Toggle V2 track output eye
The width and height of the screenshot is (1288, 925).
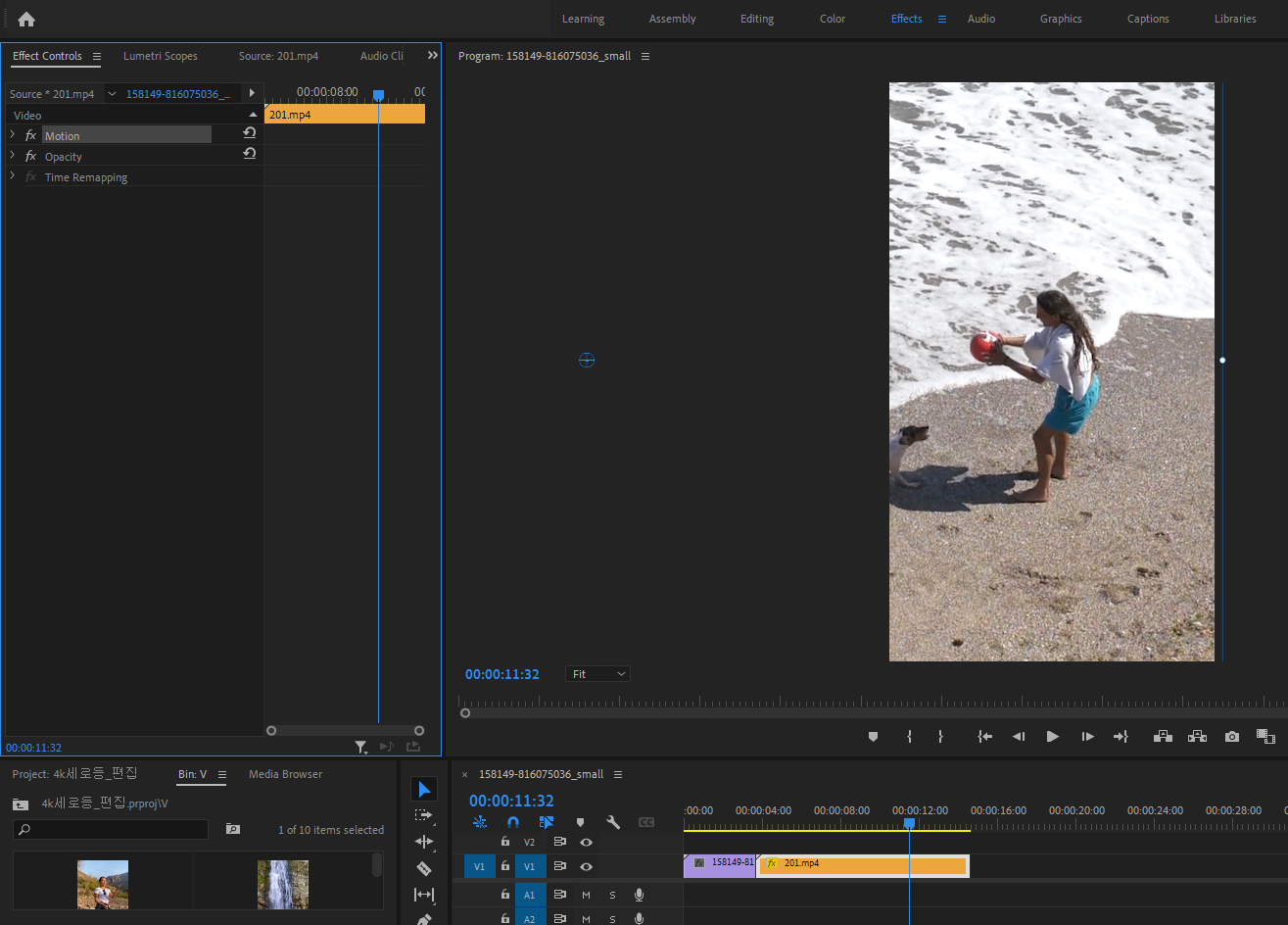click(x=586, y=842)
